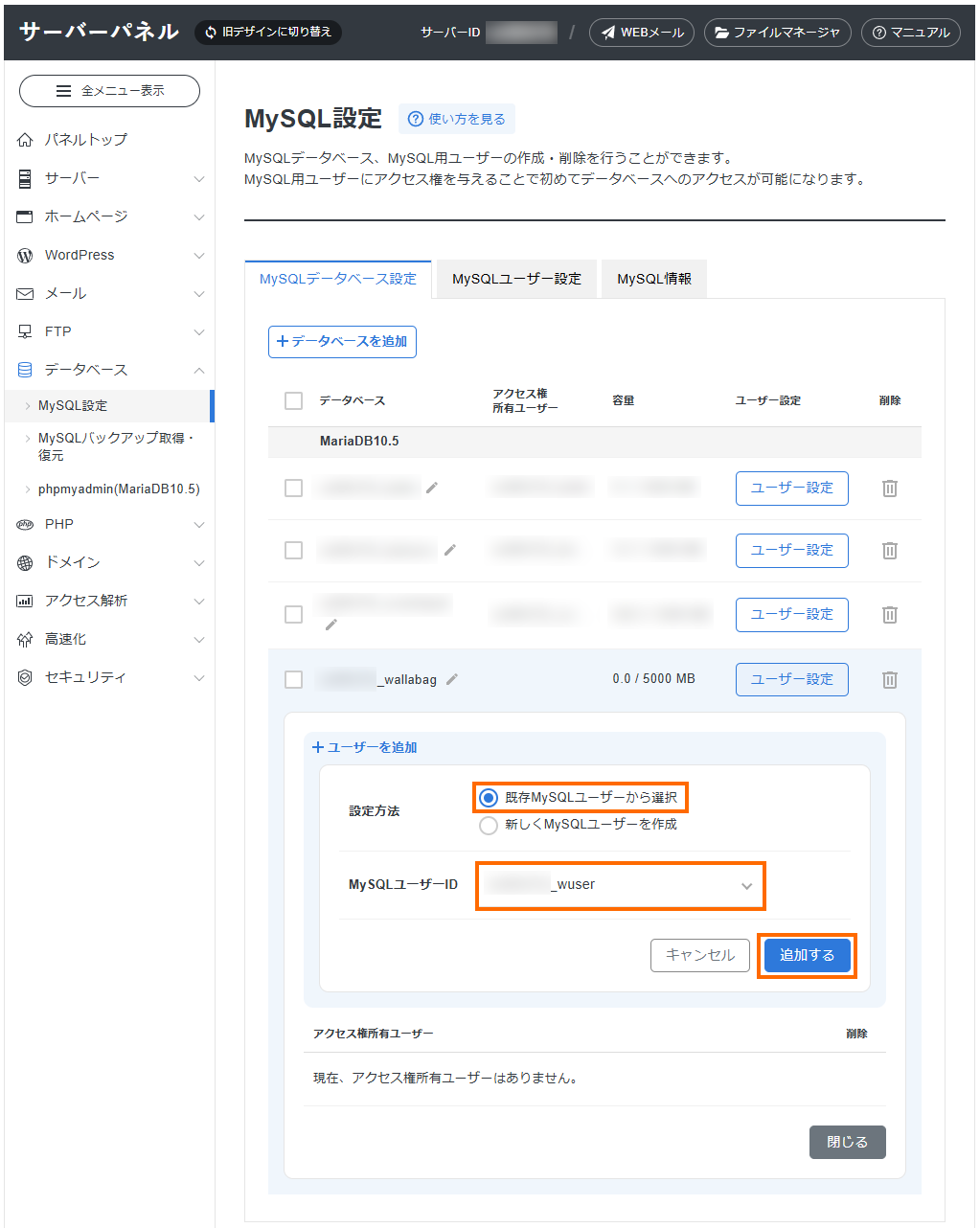Select the 新しくMySQLユーザーを作成 radio option

click(x=489, y=825)
